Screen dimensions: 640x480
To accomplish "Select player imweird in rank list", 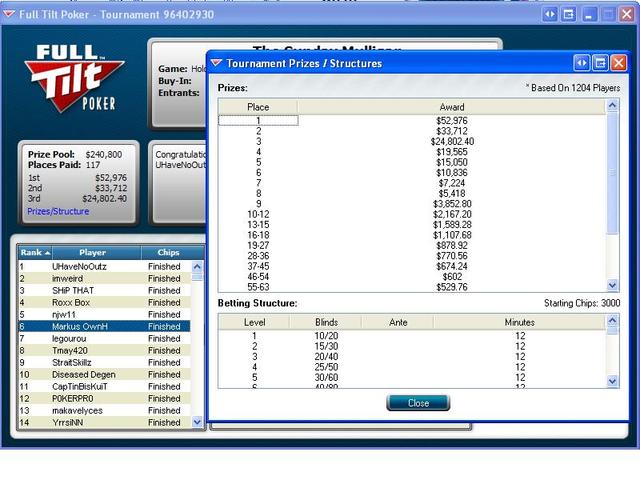I will [104, 278].
